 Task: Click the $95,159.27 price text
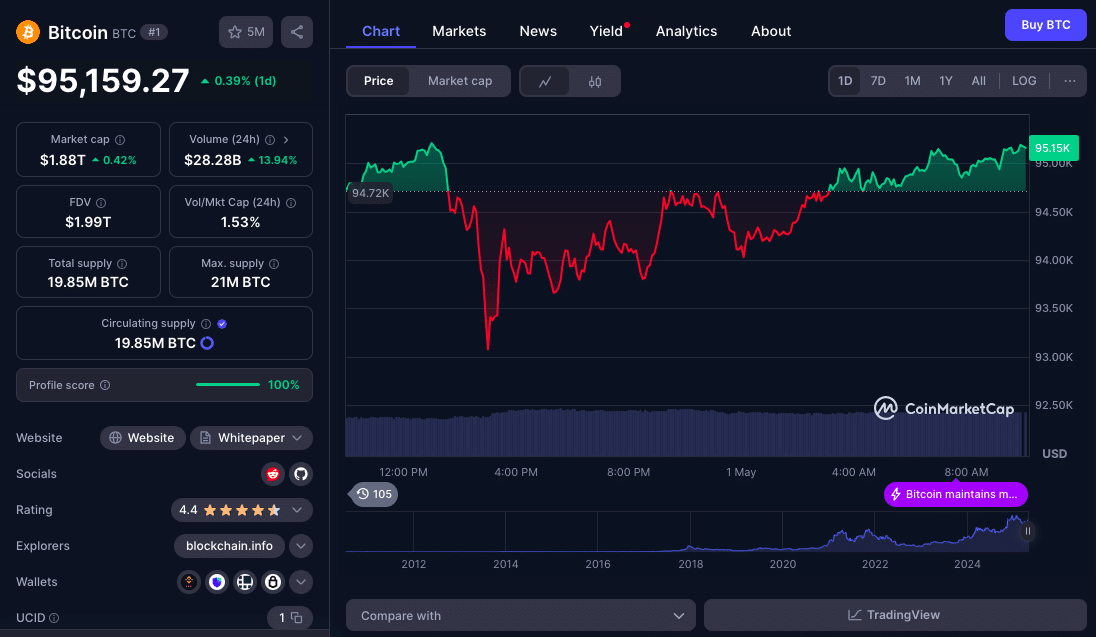[103, 81]
